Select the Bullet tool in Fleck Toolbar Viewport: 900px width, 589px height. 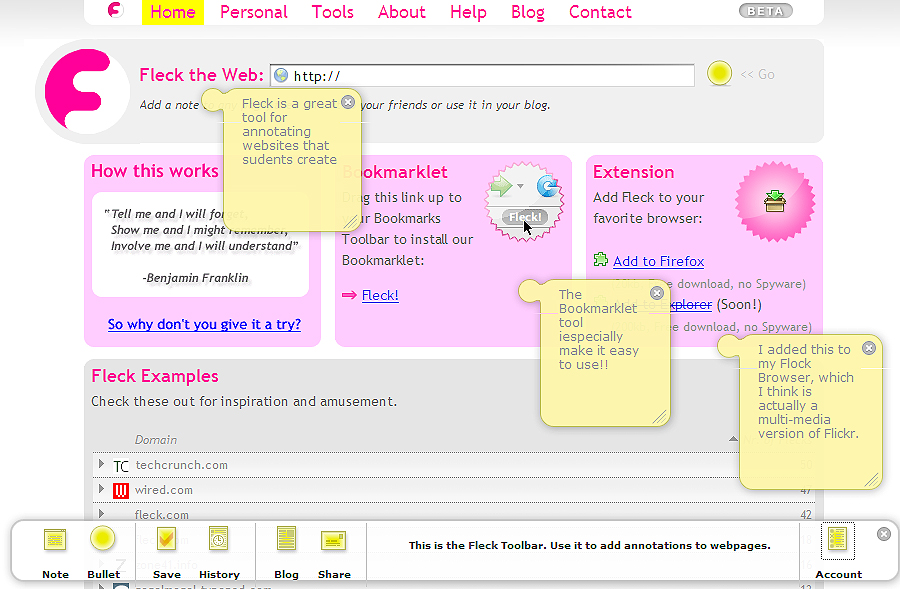click(103, 553)
